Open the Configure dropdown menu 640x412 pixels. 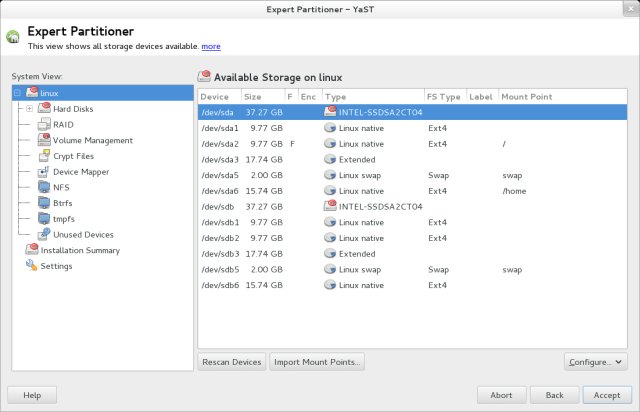[x=596, y=362]
